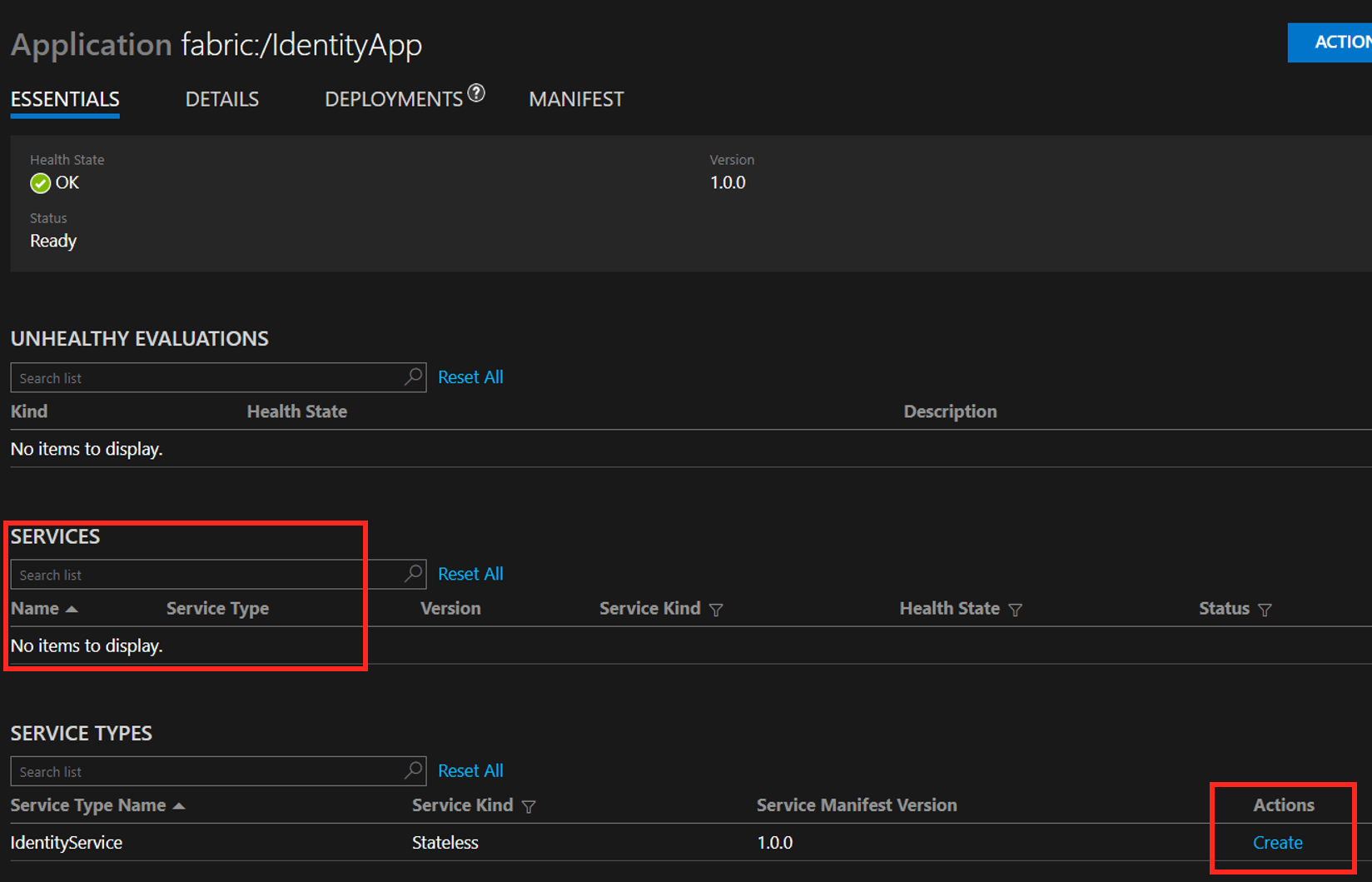Open the Deployments help tooltip icon

[x=475, y=93]
